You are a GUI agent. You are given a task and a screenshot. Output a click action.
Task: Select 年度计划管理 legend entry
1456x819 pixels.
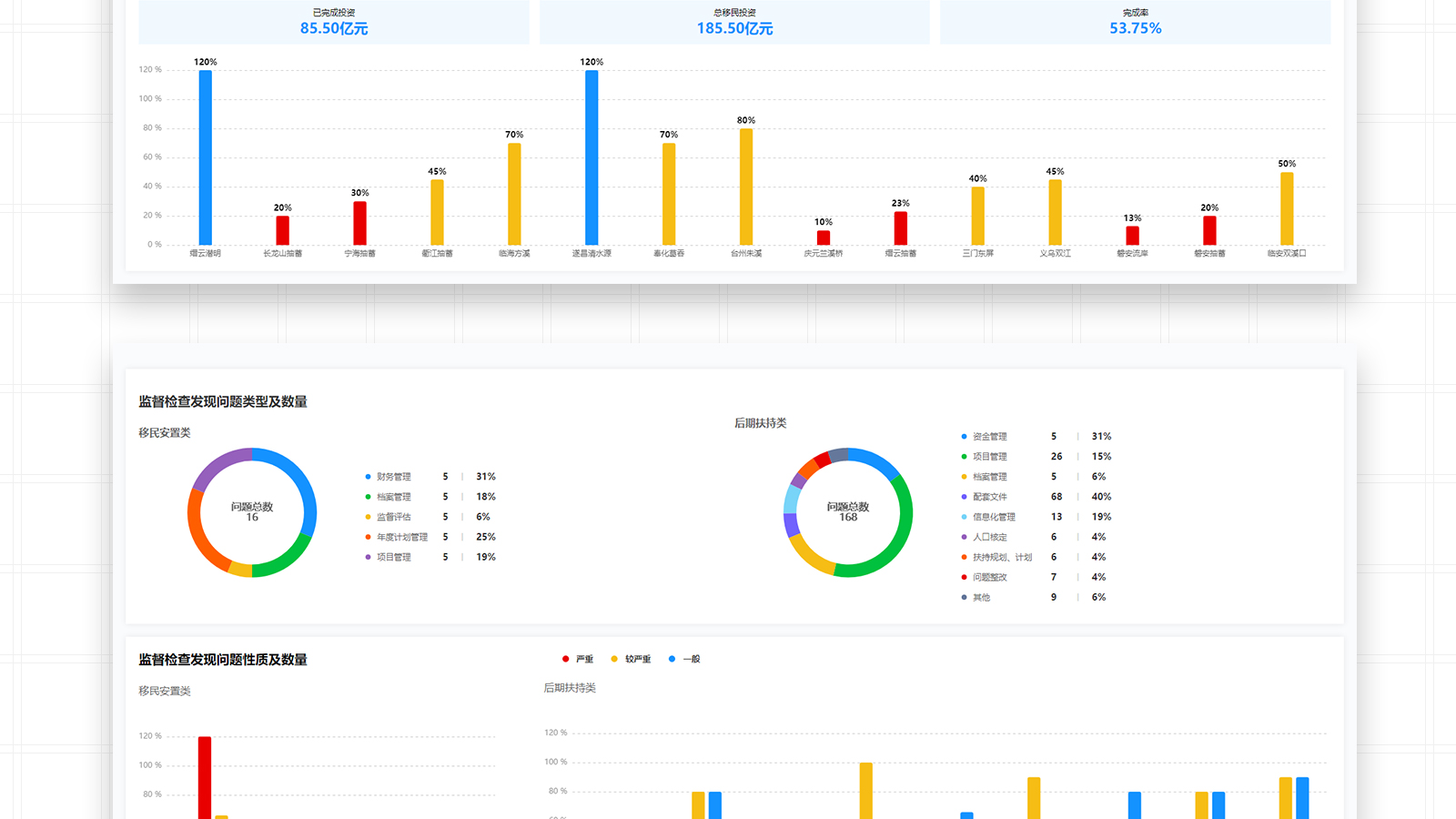coord(401,537)
